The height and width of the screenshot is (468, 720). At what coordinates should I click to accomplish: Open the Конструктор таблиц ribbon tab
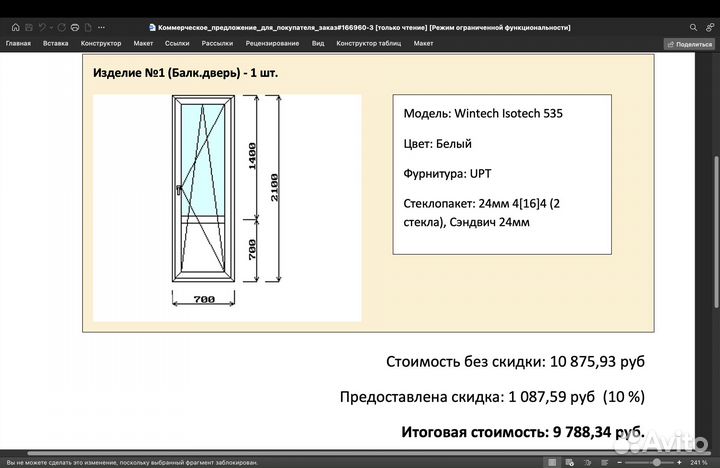369,43
